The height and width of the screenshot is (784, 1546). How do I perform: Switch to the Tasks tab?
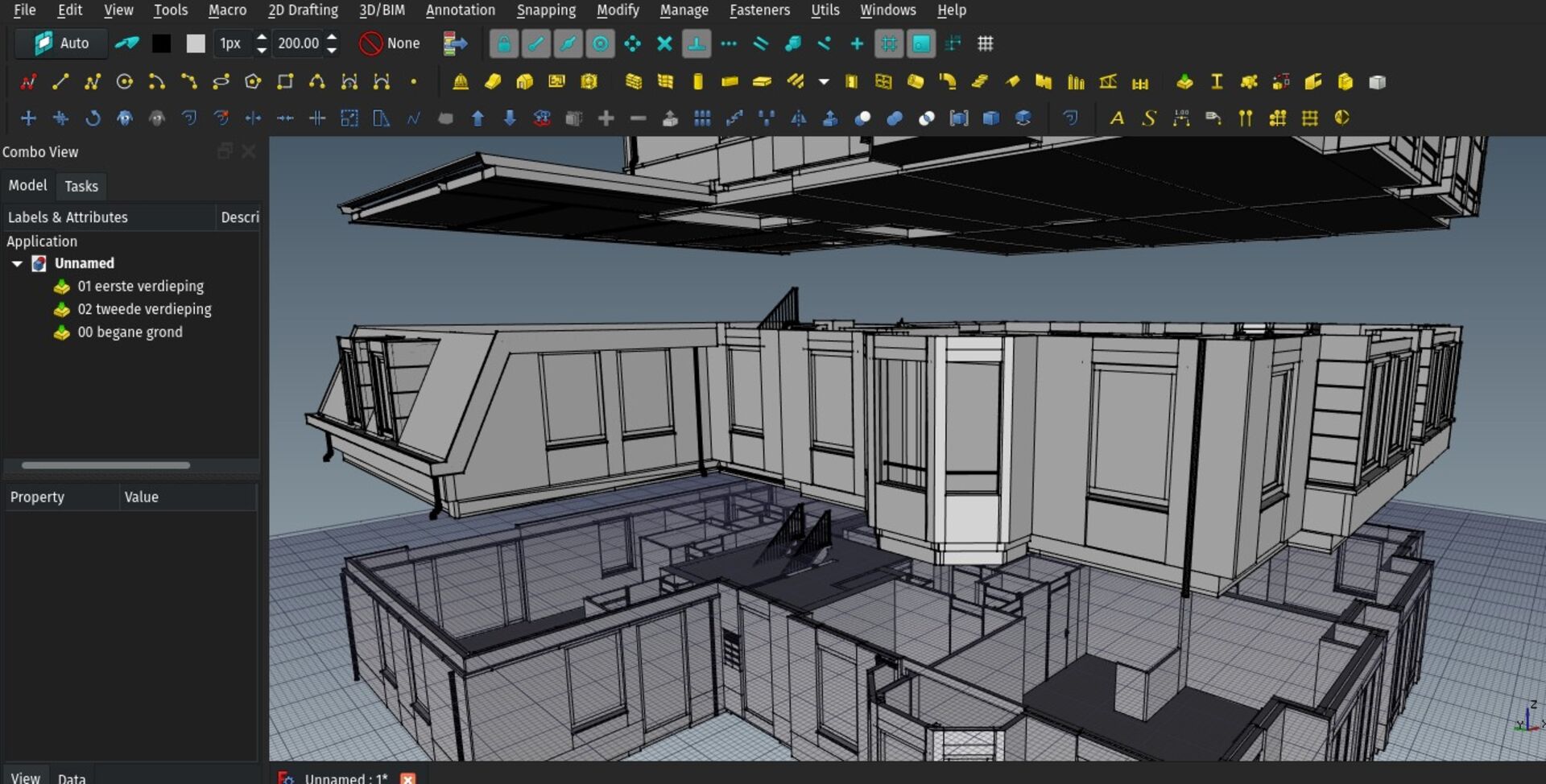coord(81,186)
